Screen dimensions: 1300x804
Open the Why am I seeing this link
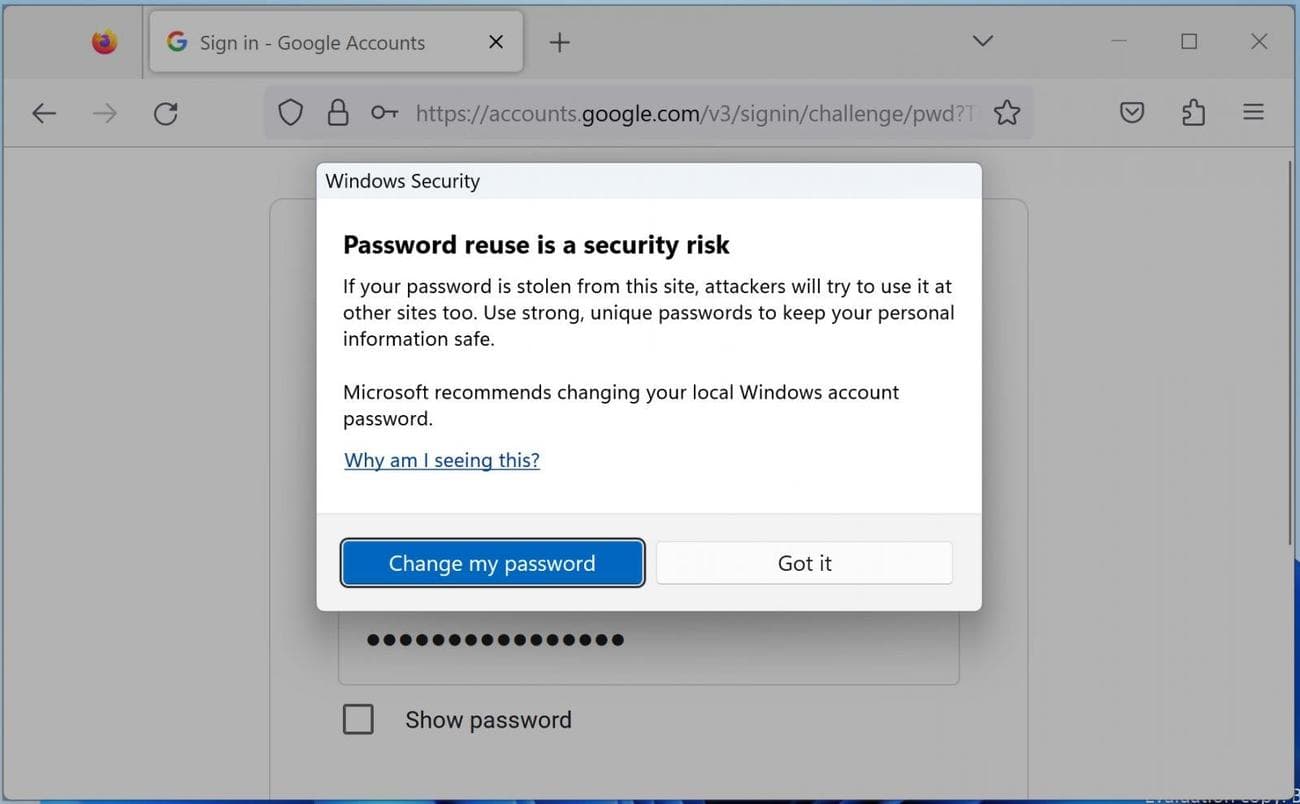(441, 460)
